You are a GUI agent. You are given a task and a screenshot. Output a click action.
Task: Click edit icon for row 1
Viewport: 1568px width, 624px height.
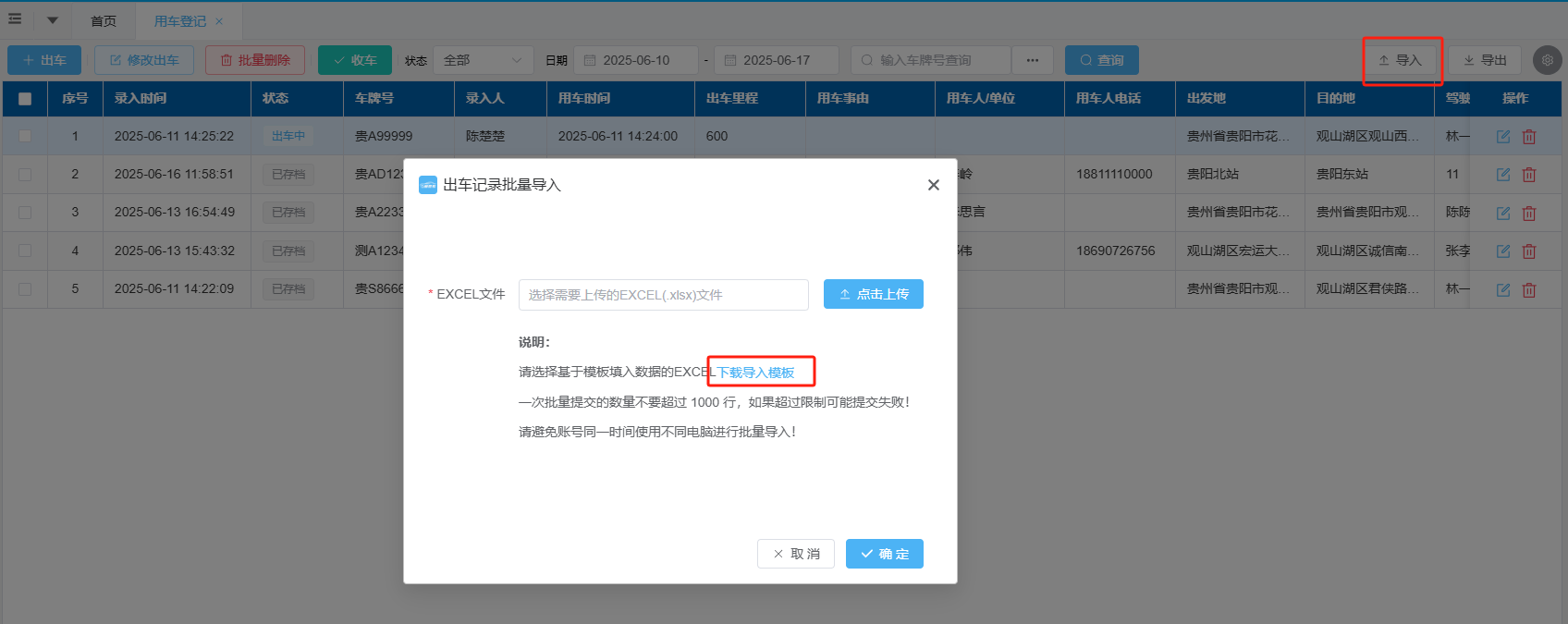tap(1503, 137)
